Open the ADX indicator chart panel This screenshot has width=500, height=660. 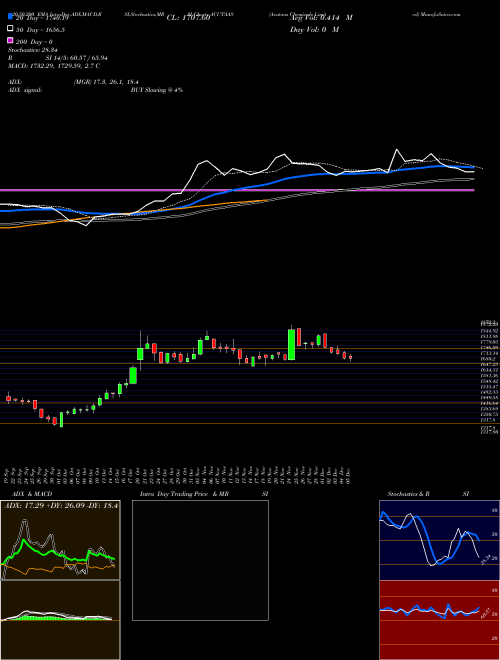(x=60, y=540)
